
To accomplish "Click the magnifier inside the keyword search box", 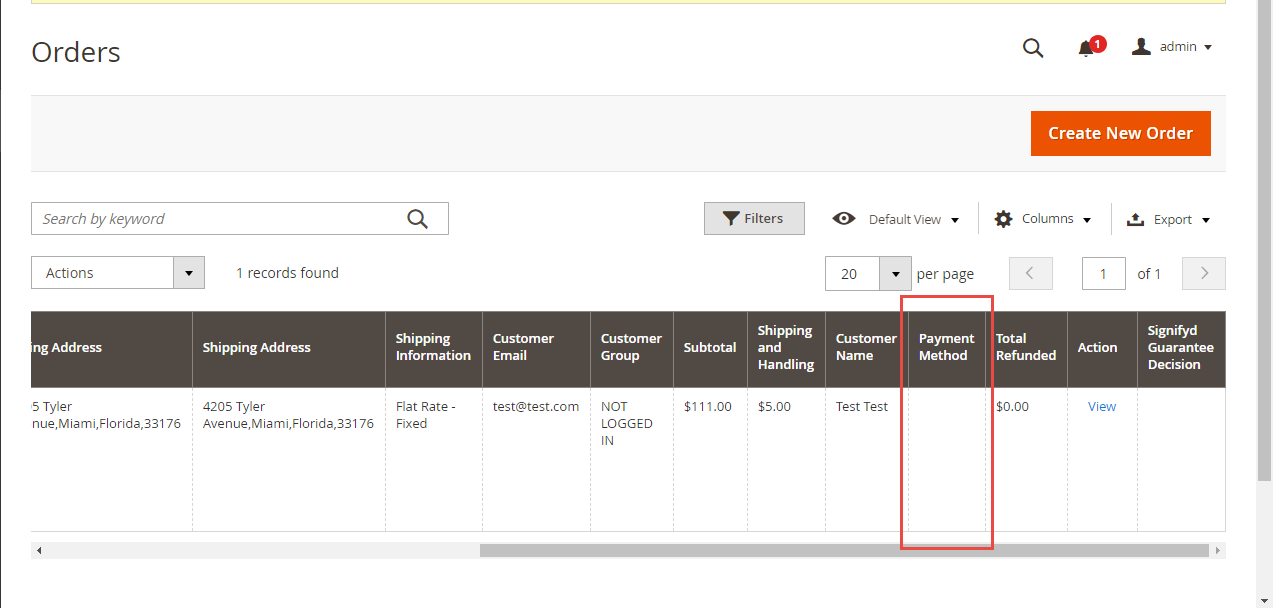I will point(418,218).
